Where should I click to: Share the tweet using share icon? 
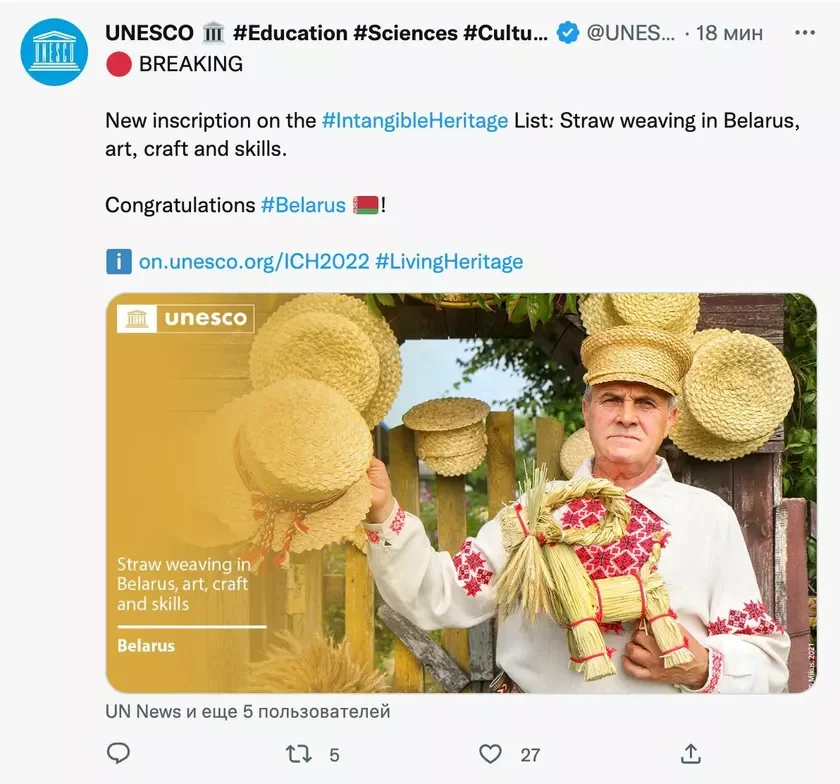coord(690,753)
